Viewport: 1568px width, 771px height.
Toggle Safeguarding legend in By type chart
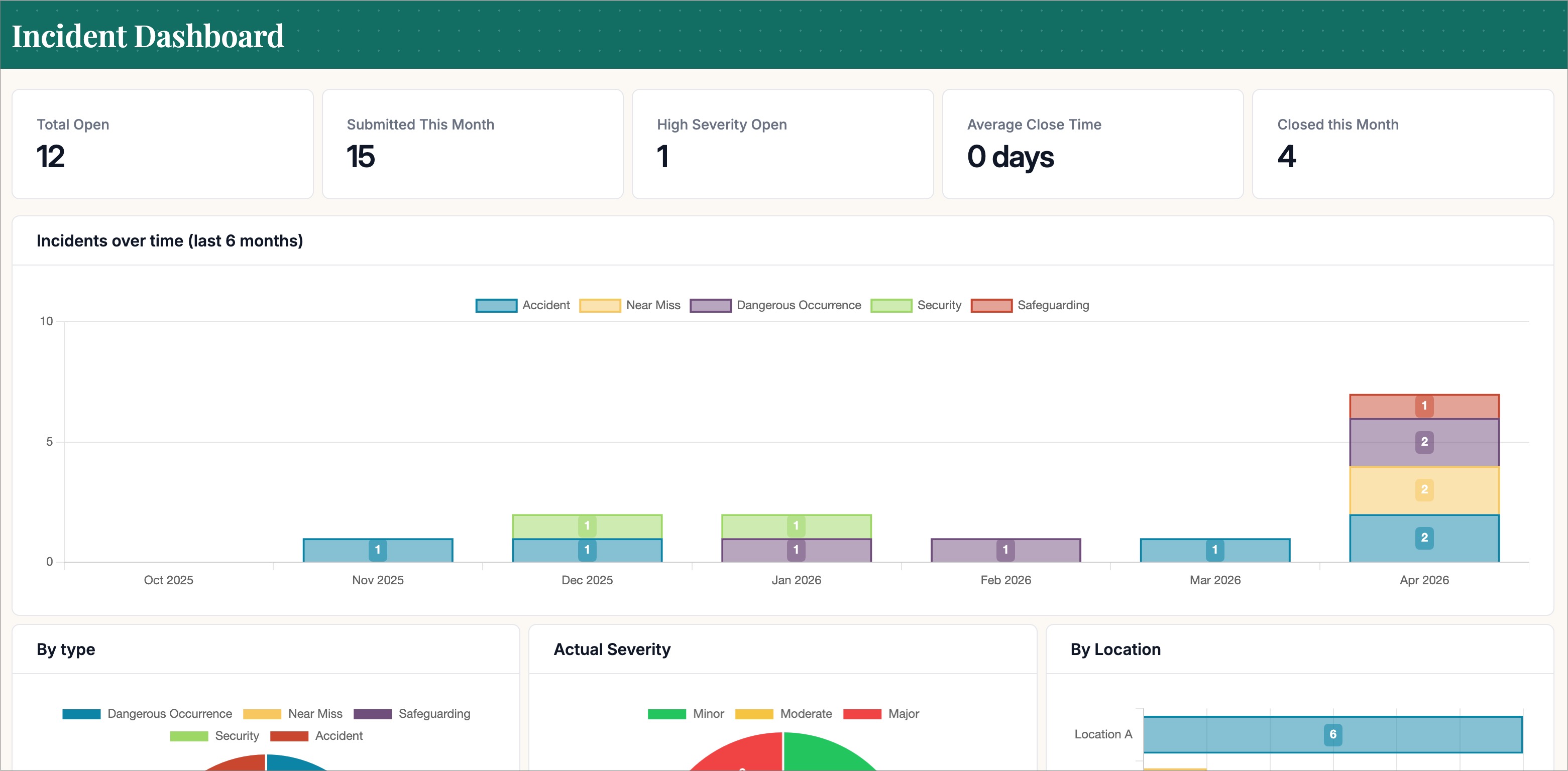411,714
